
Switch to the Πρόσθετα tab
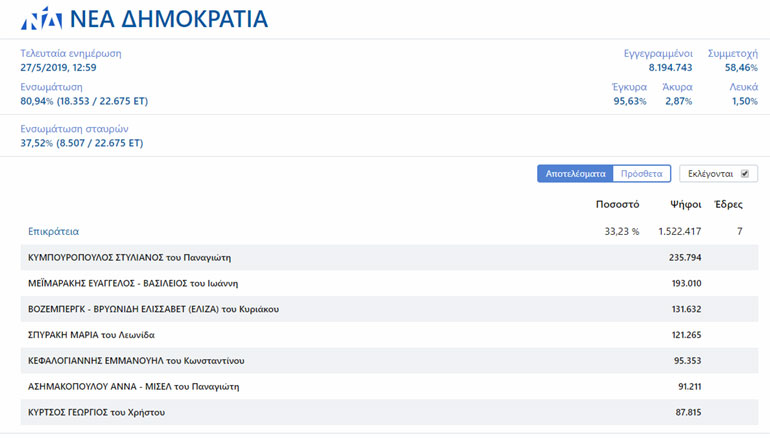pos(641,173)
